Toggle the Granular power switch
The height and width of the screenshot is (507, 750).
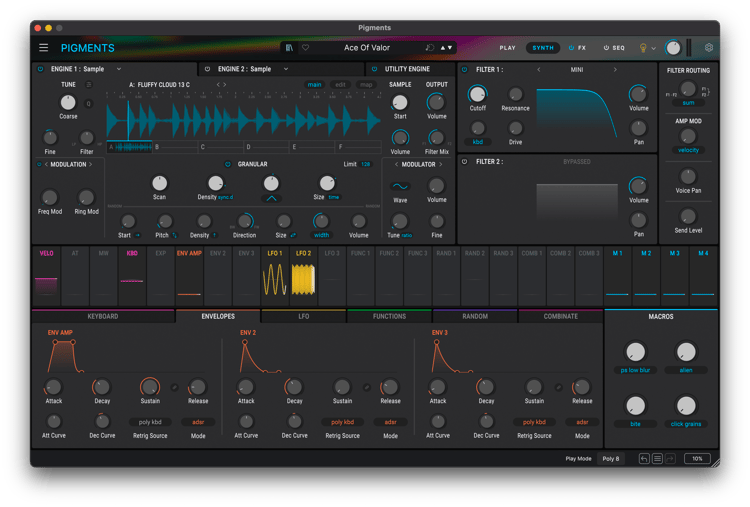pyautogui.click(x=228, y=164)
